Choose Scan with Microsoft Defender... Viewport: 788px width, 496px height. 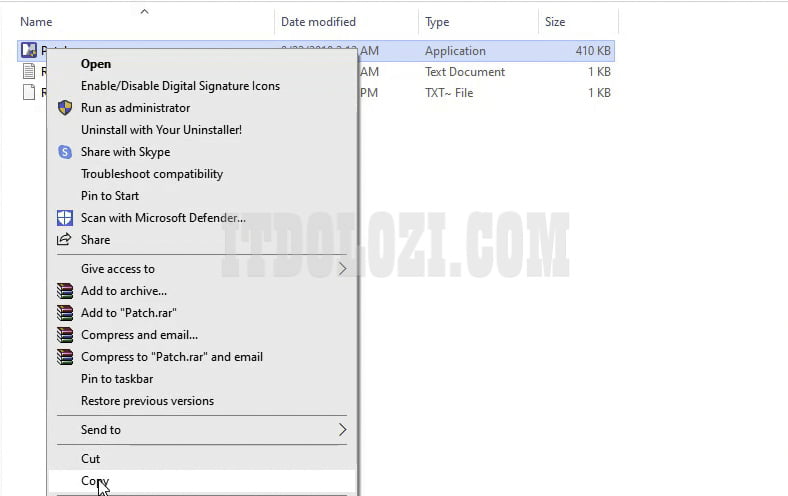[163, 218]
